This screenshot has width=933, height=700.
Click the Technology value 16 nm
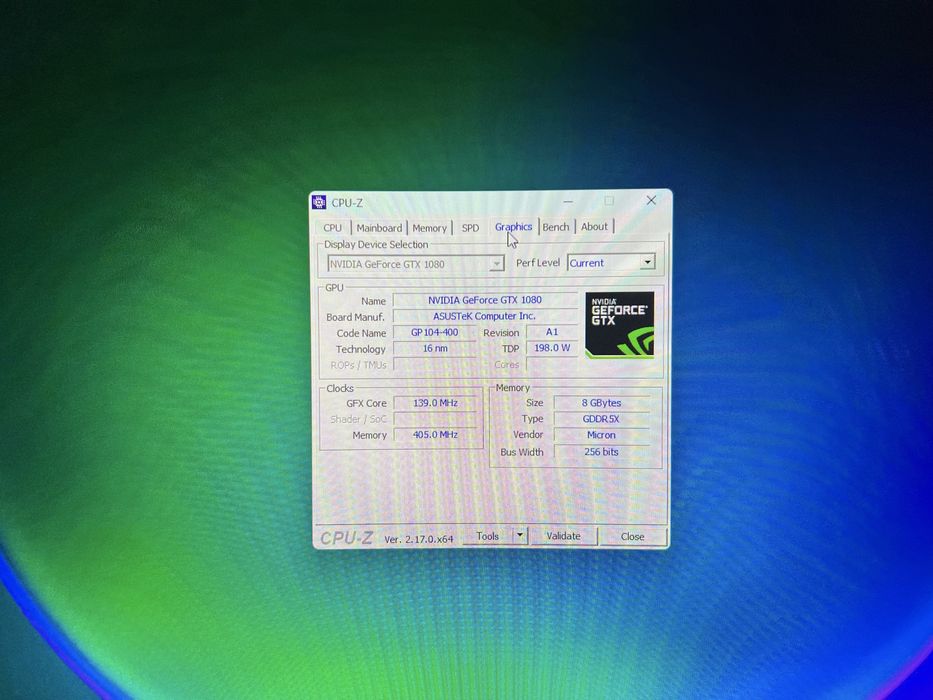coord(435,348)
